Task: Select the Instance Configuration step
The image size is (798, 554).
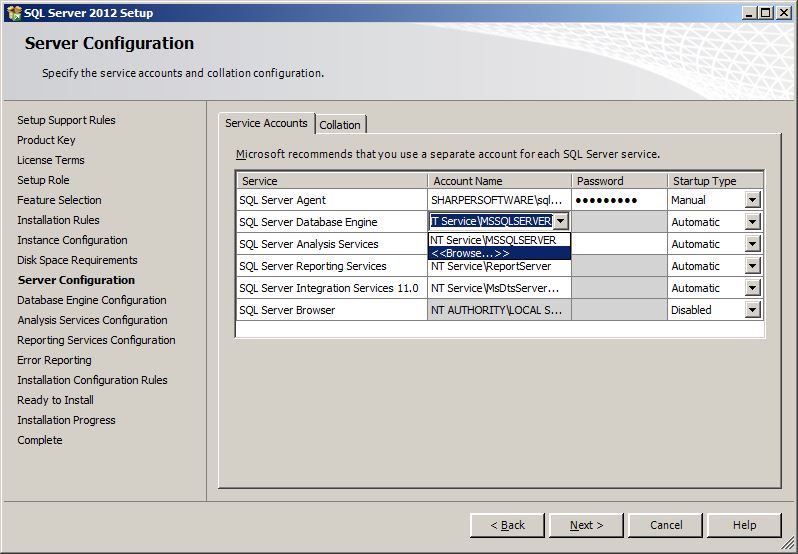Action: pos(72,240)
